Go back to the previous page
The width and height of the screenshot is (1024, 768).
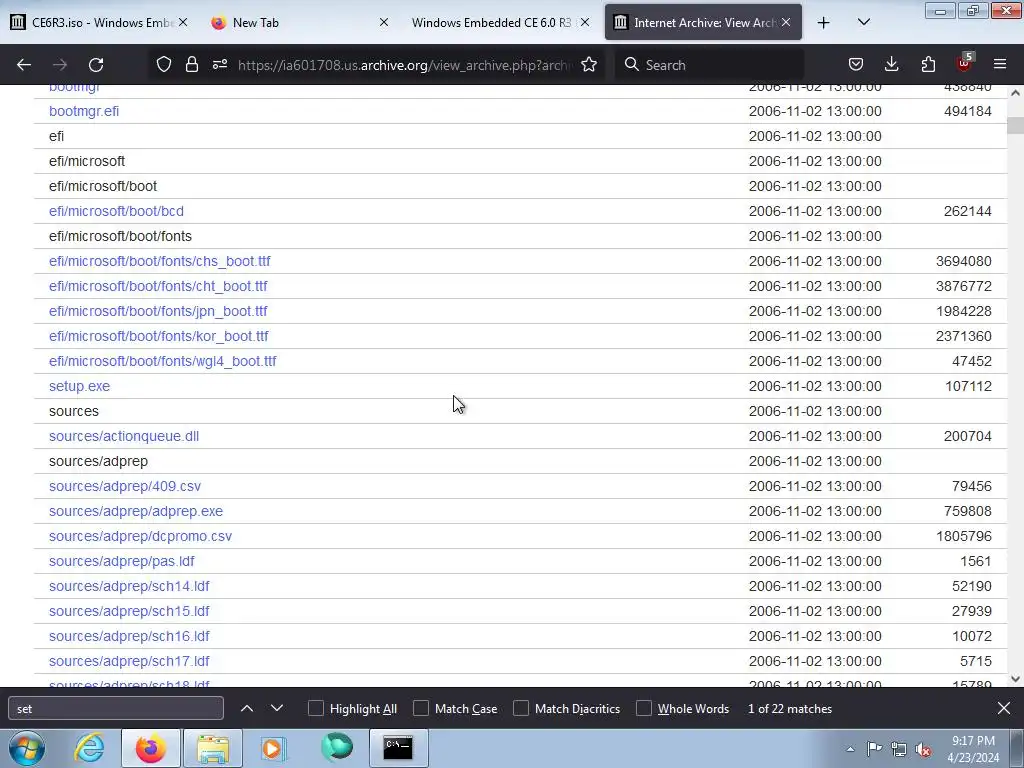pyautogui.click(x=24, y=65)
